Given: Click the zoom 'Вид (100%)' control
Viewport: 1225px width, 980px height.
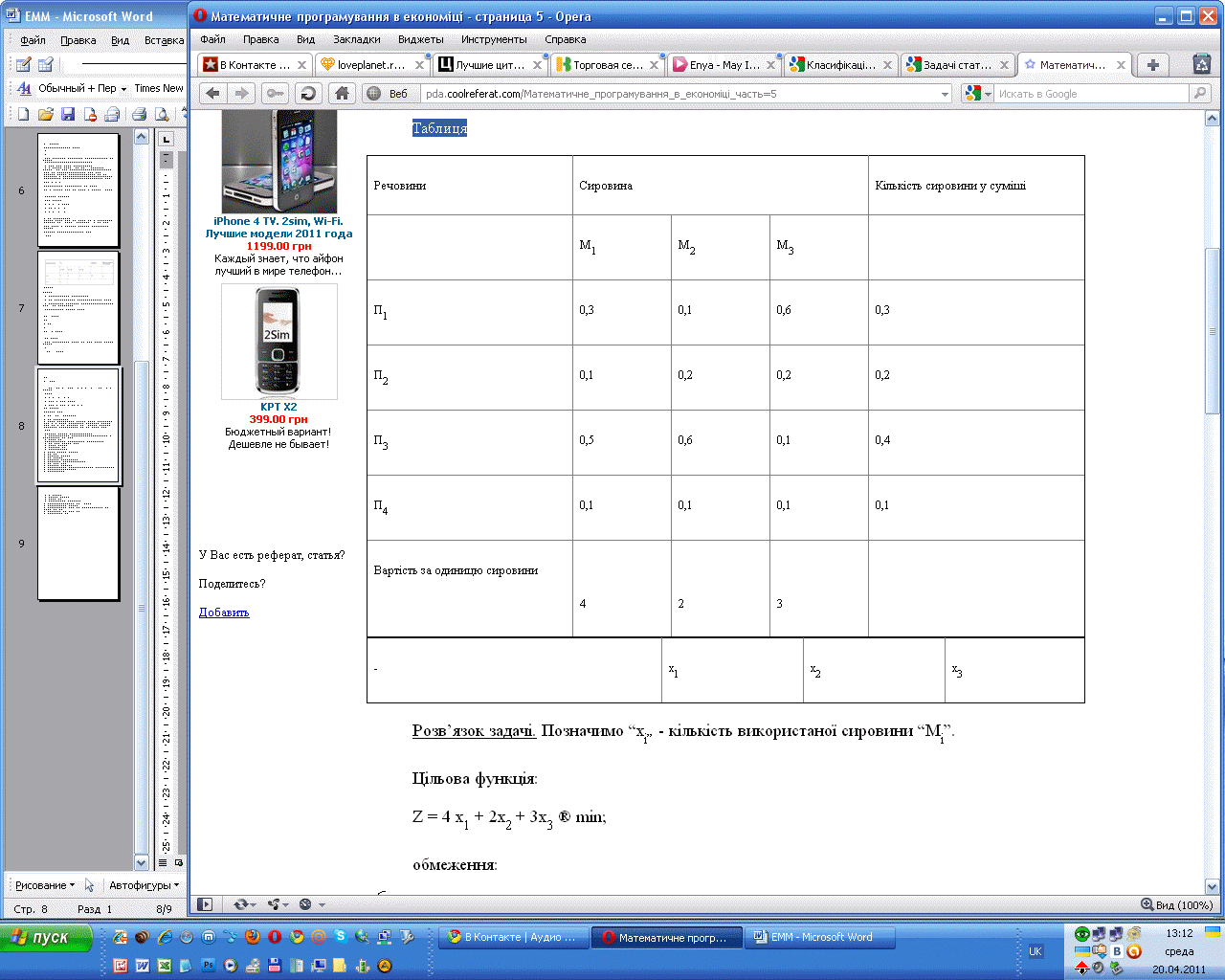Looking at the screenshot, I should 1176,904.
